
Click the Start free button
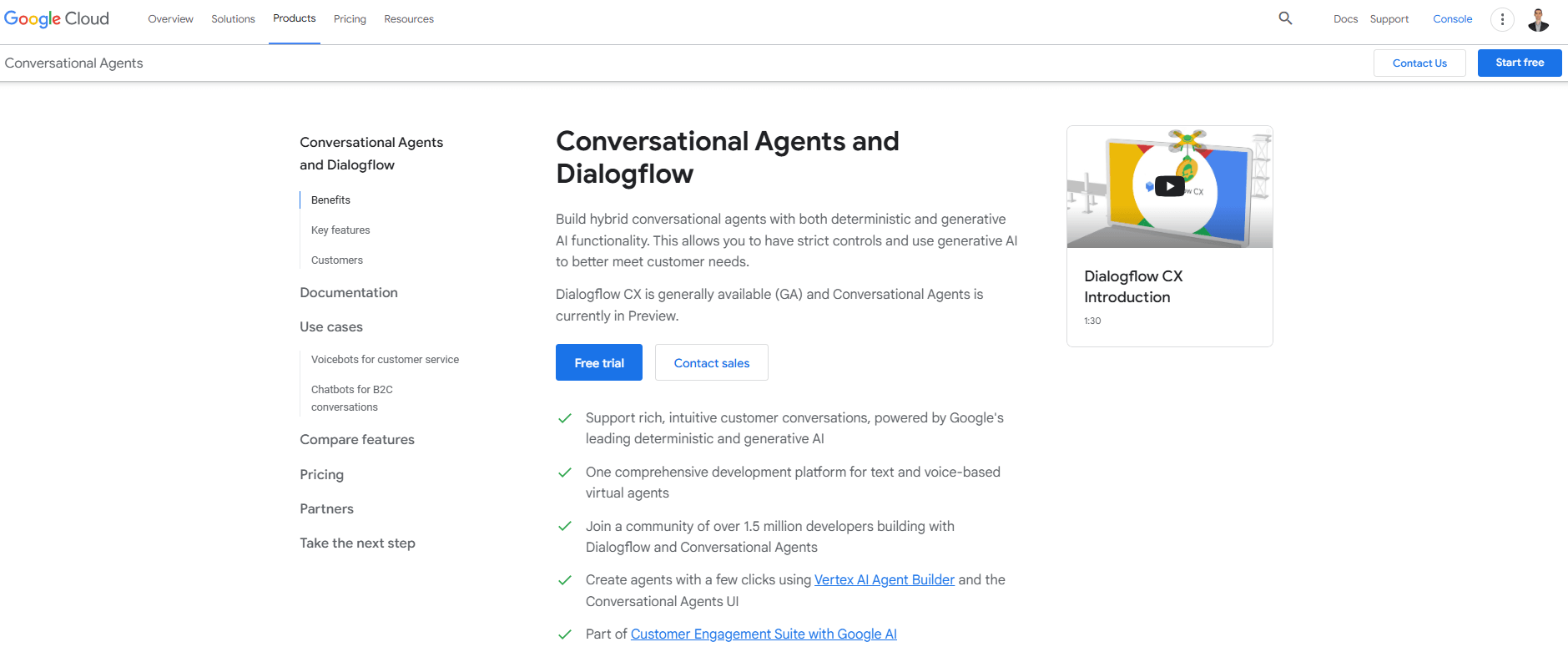(1520, 63)
